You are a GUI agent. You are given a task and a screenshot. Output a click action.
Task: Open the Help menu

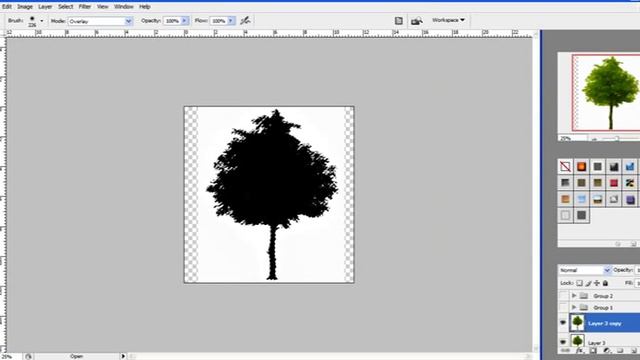(x=144, y=7)
